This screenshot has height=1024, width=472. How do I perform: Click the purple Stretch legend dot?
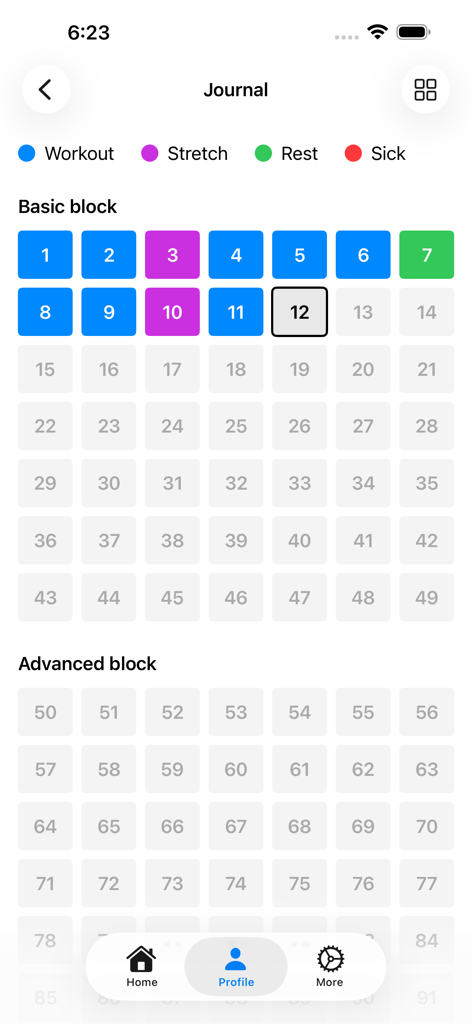149,153
